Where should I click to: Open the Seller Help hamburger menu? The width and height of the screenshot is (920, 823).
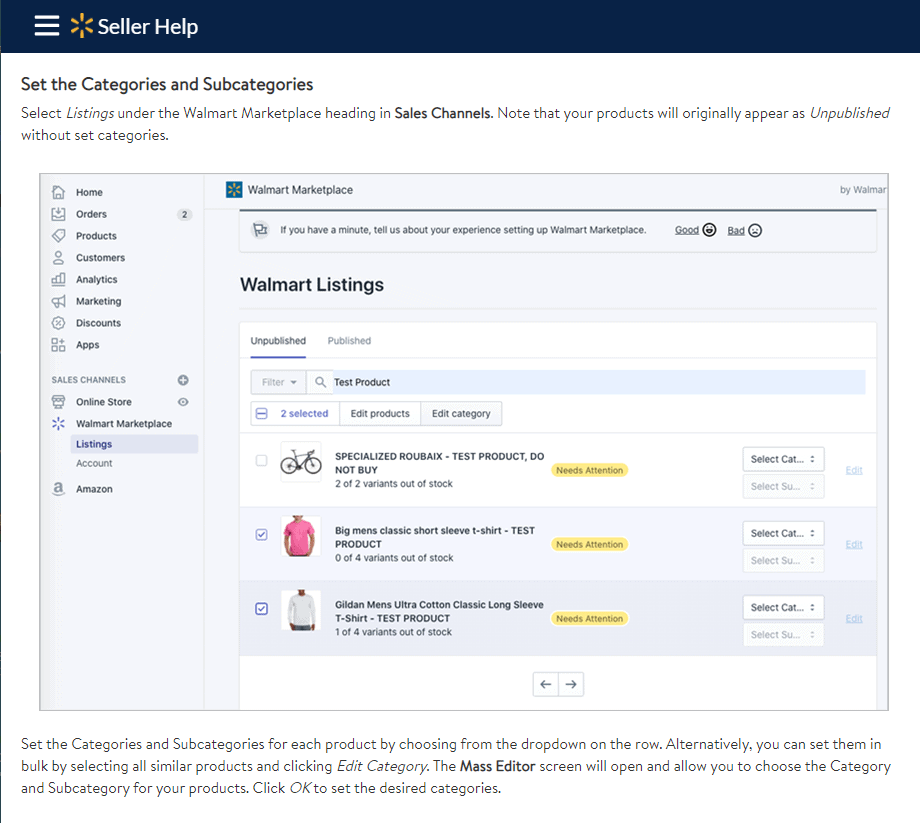coord(46,26)
